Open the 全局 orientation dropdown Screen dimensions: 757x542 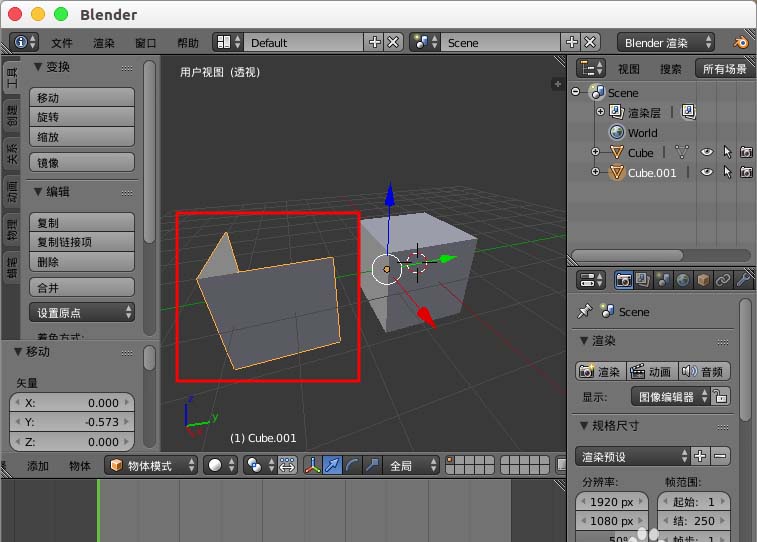pos(411,465)
